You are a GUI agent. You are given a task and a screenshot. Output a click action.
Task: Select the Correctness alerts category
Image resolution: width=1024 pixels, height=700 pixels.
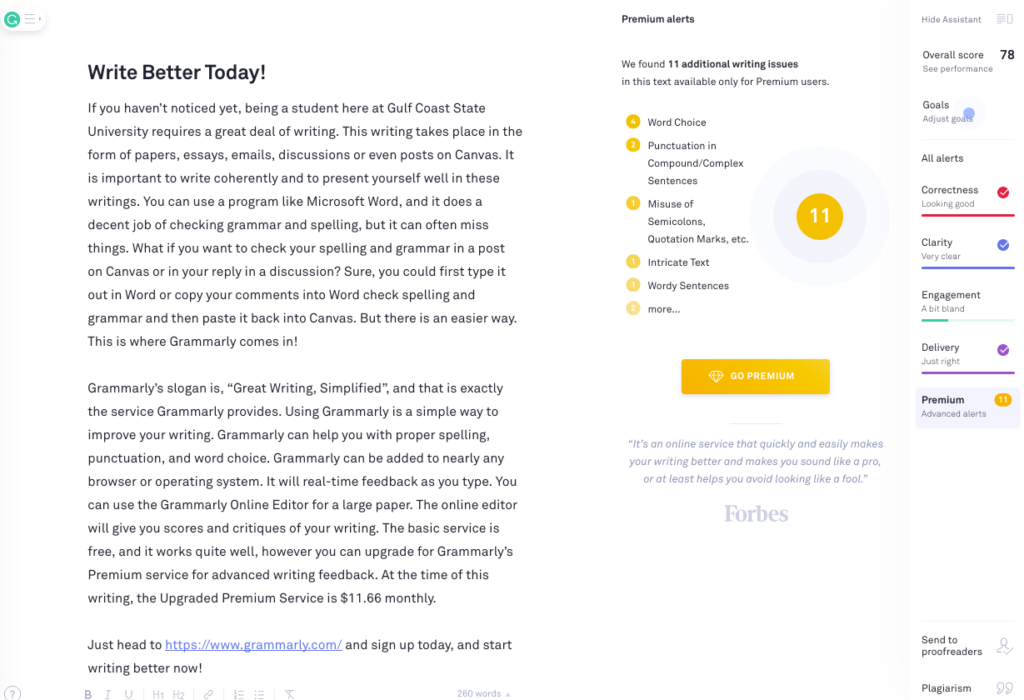coord(967,197)
